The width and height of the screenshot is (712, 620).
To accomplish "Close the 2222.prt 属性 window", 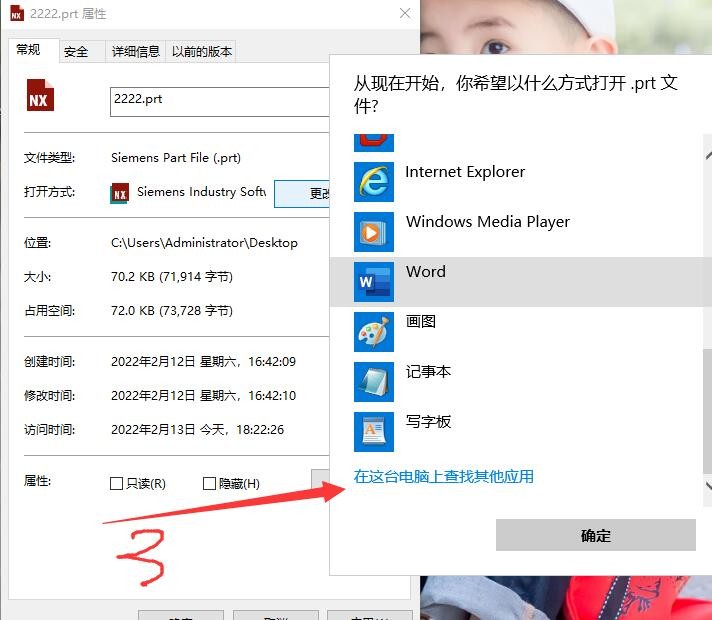I will coord(404,14).
